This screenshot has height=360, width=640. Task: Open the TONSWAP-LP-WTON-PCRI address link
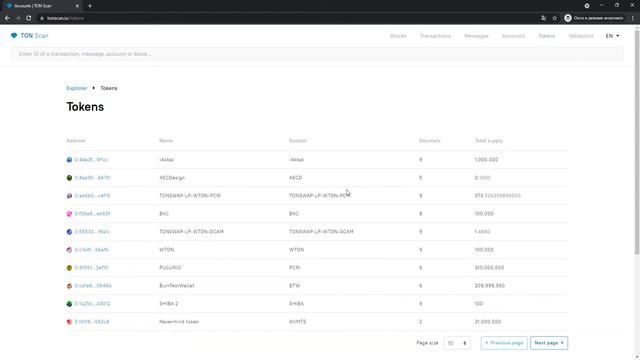click(x=92, y=196)
